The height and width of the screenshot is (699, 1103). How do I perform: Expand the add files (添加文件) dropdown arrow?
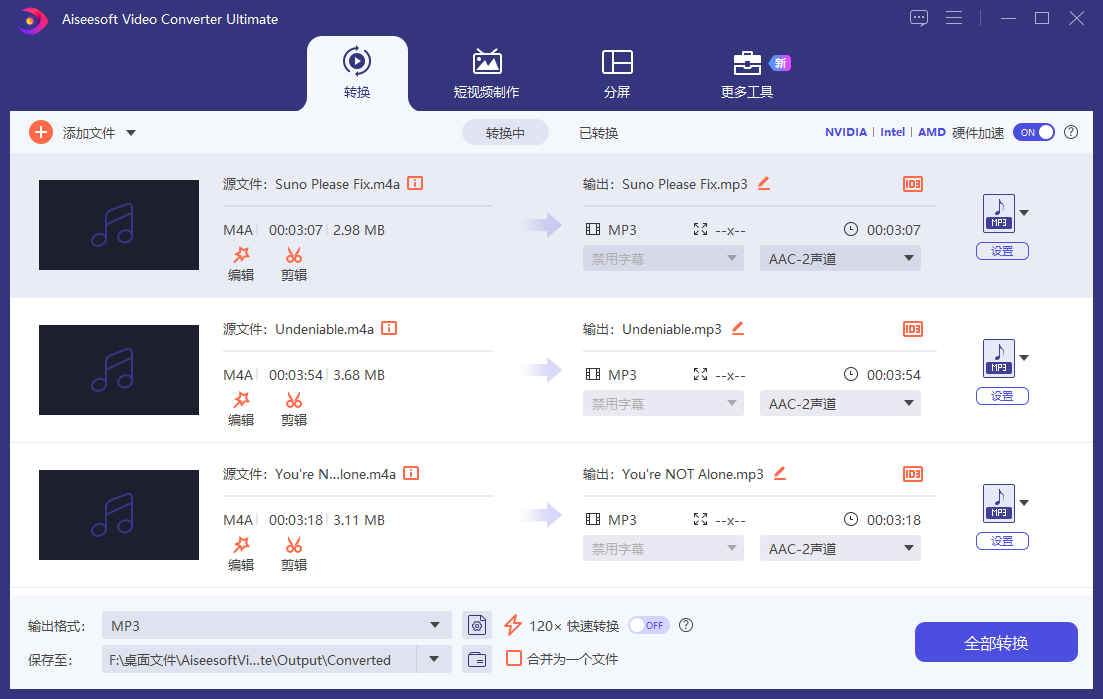point(131,133)
